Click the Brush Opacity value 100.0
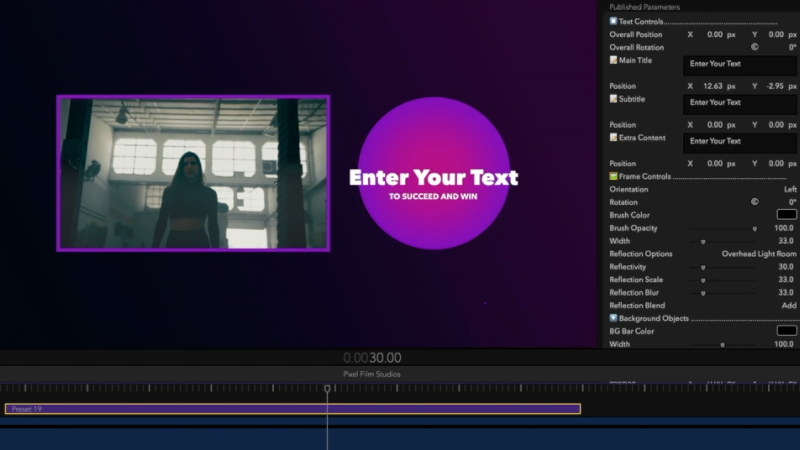The height and width of the screenshot is (450, 800). coord(784,228)
